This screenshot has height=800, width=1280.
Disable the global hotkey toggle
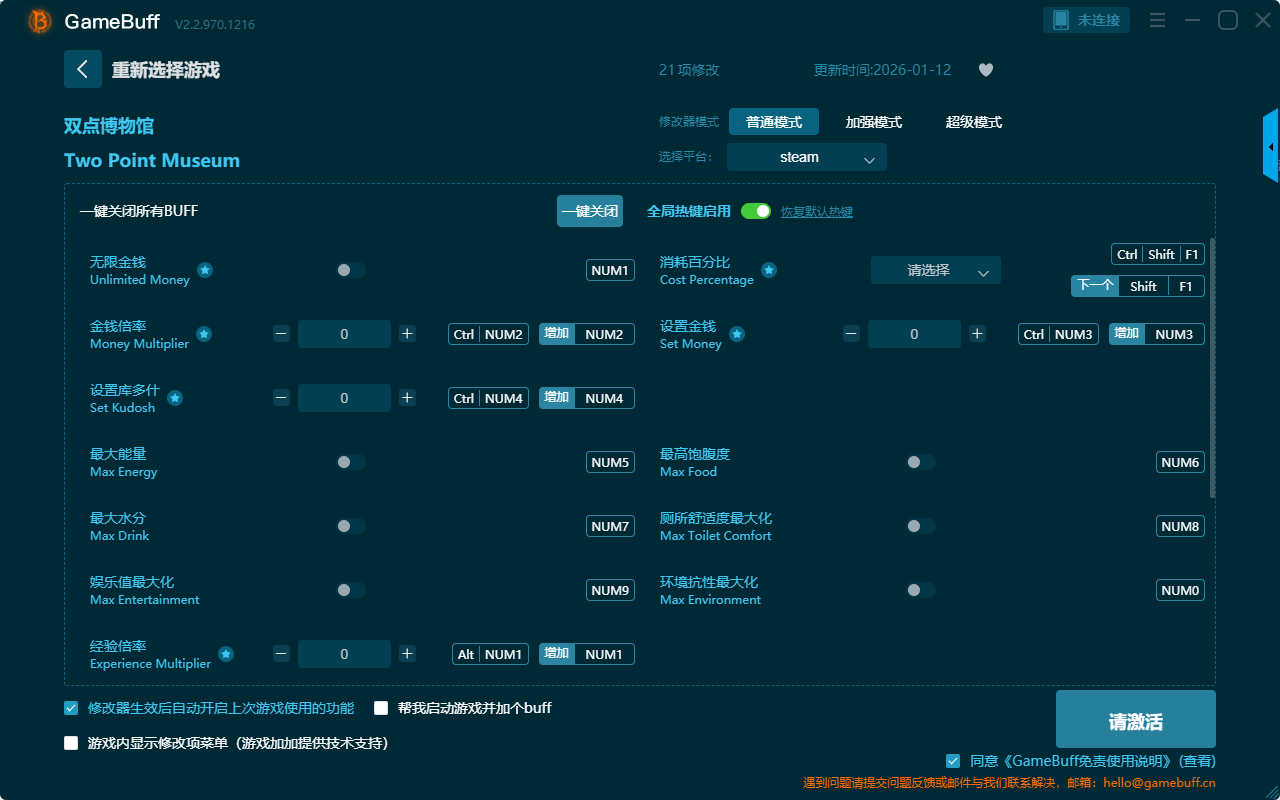[x=756, y=211]
